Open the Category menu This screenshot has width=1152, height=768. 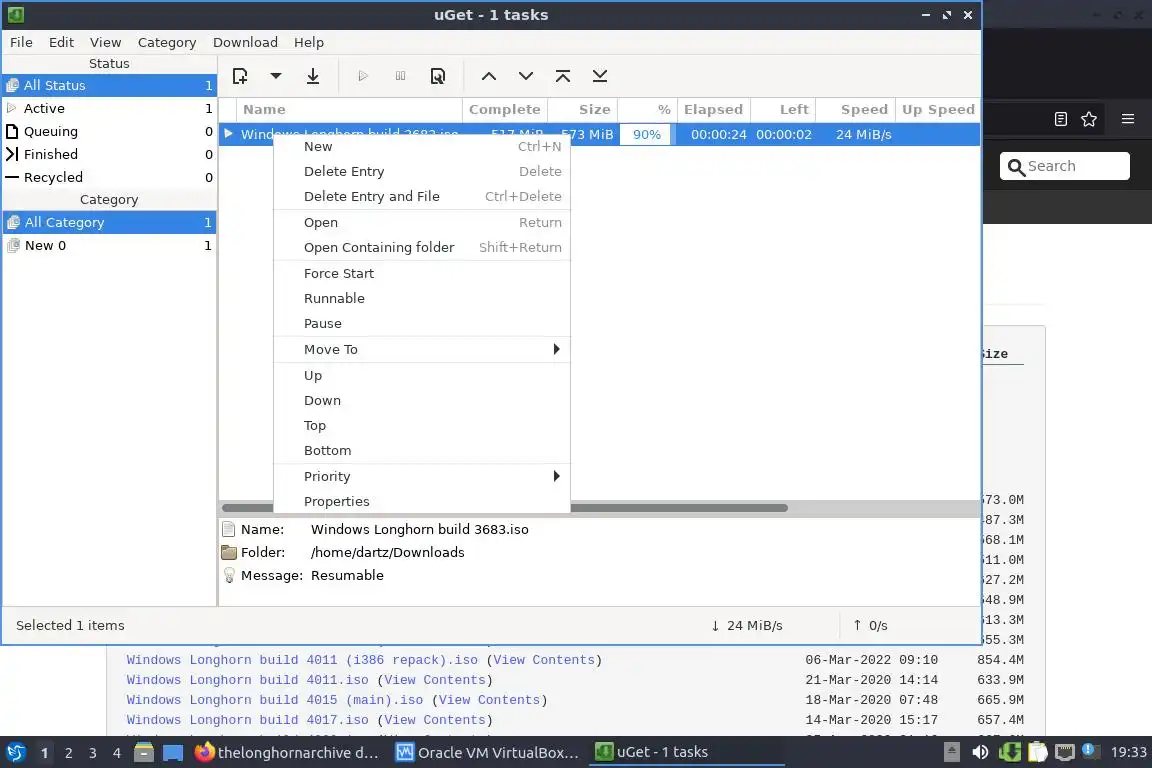167,43
